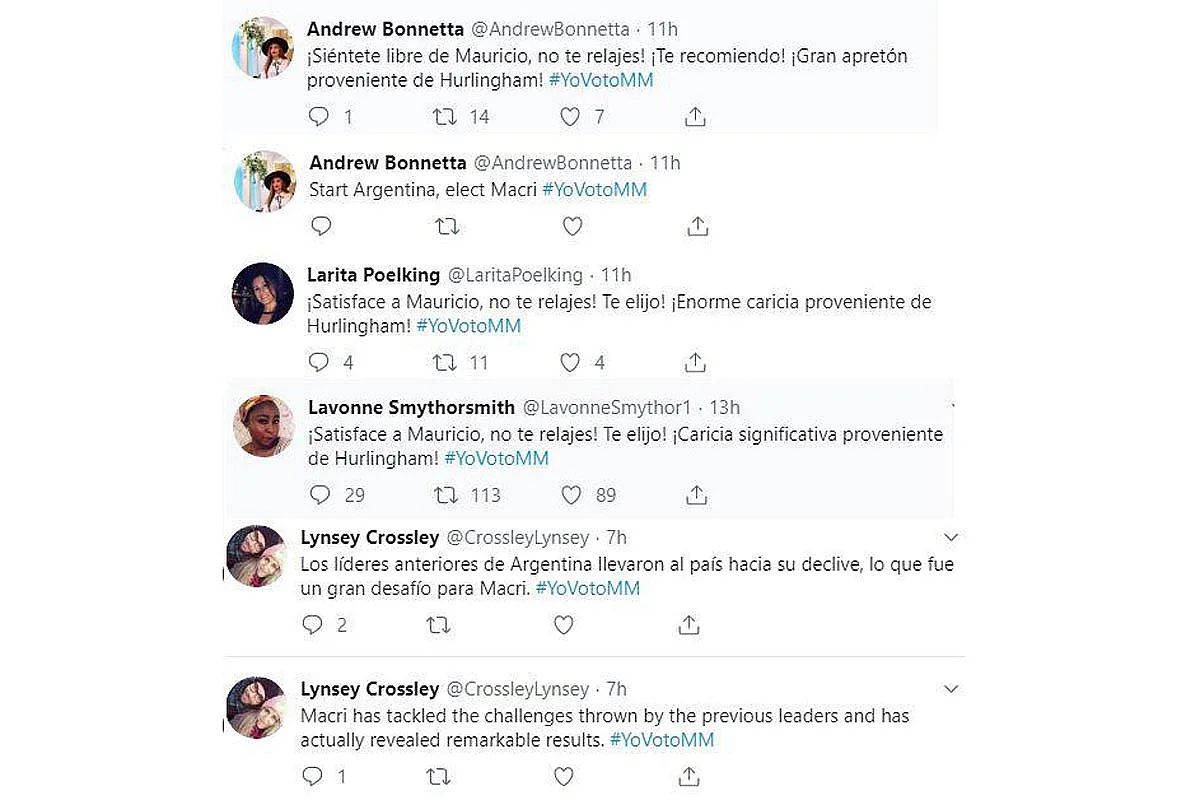The height and width of the screenshot is (800, 1200).
Task: Share the Lavonne Smythorsmith tweet
Action: pos(697,494)
